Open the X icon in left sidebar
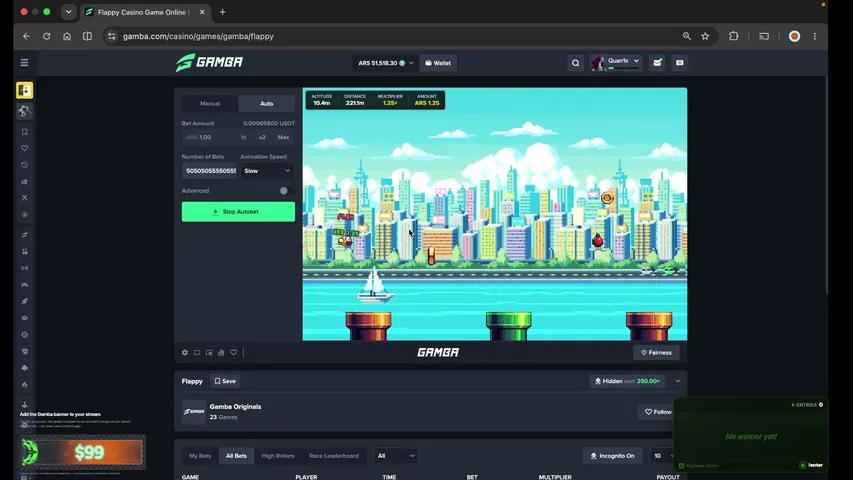Viewport: 853px width, 480px height. click(24, 198)
